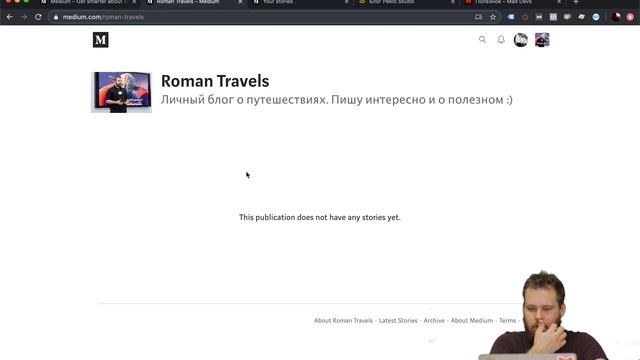The image size is (640, 360).
Task: Click the Chrome profile avatar in toolbar
Action: [x=616, y=17]
